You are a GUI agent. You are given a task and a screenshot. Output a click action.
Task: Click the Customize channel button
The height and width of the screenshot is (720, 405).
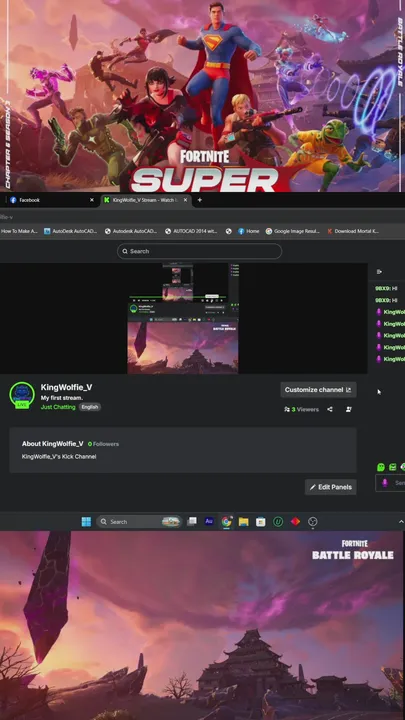[x=318, y=390]
